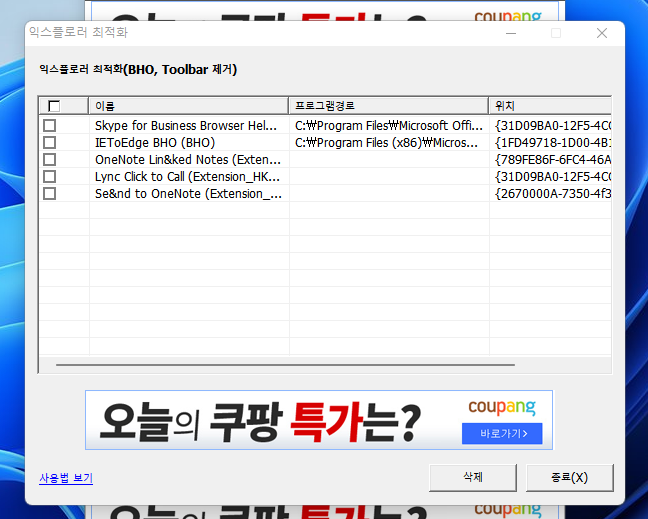648x519 pixels.
Task: Select the IEToEdge BHO (BHO) name
Action: pyautogui.click(x=155, y=143)
